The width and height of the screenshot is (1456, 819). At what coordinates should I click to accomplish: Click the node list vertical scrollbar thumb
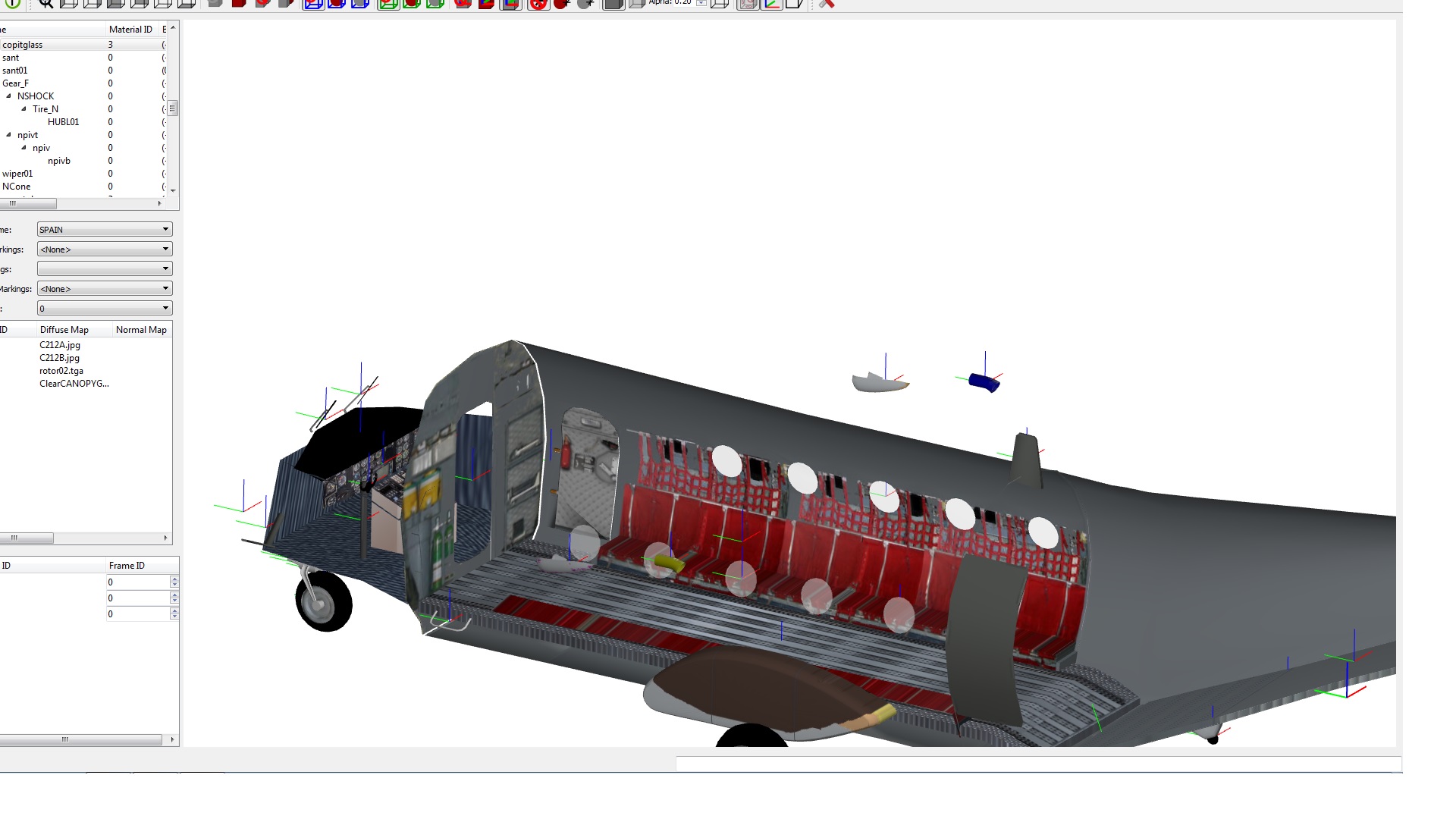(x=173, y=108)
